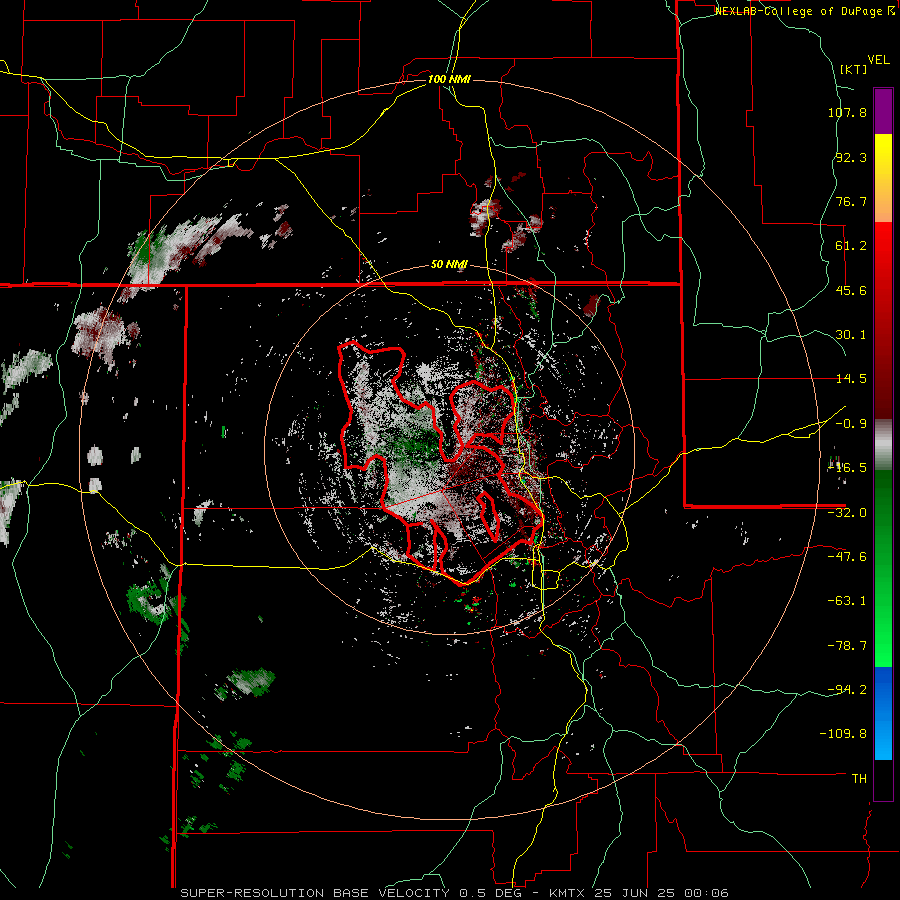Viewport: 900px width, 900px height.
Task: Click the VEL legend title
Action: pos(879,59)
